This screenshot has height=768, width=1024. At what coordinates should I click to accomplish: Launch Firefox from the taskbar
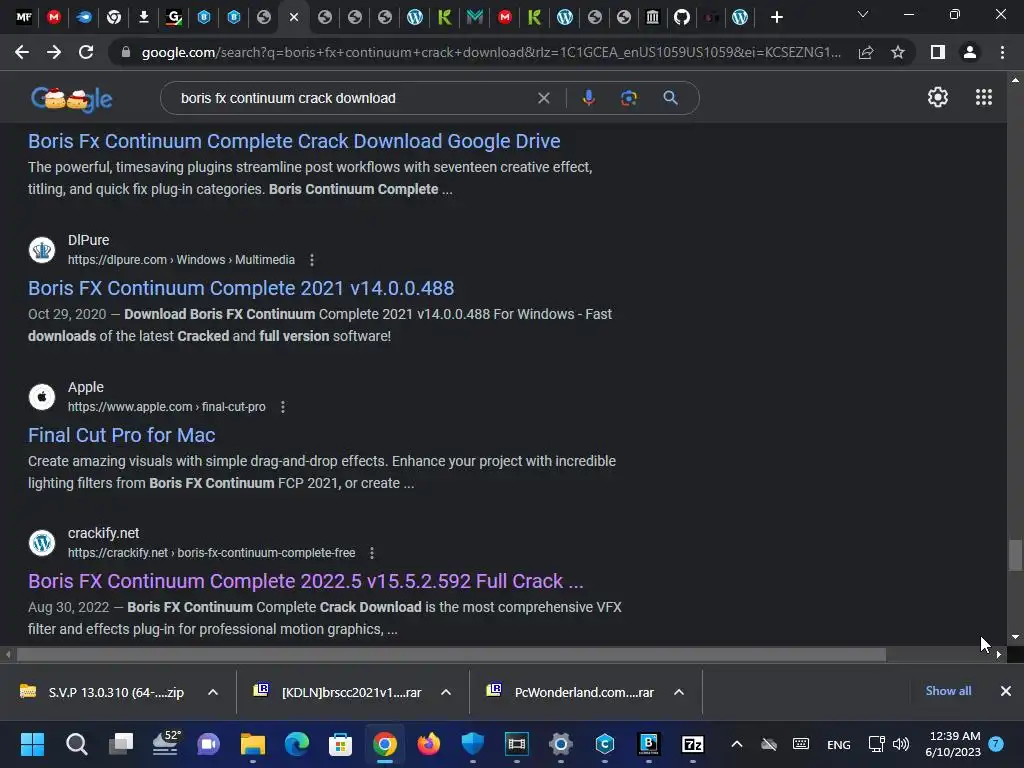pyautogui.click(x=428, y=744)
